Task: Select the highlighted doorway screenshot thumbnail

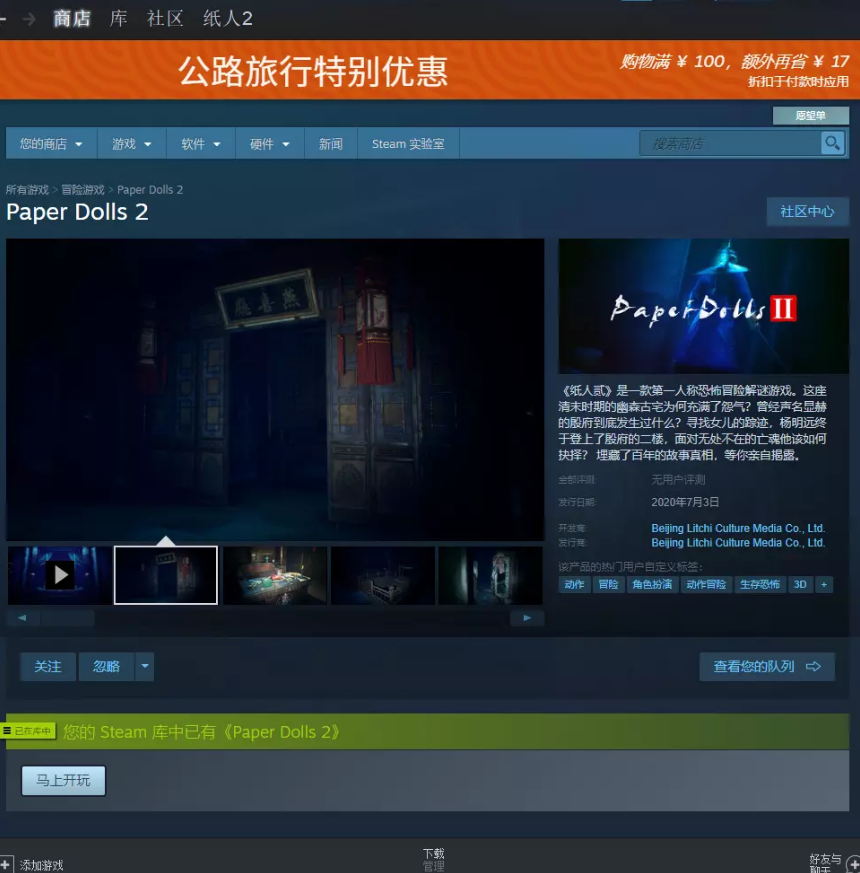Action: click(x=166, y=575)
